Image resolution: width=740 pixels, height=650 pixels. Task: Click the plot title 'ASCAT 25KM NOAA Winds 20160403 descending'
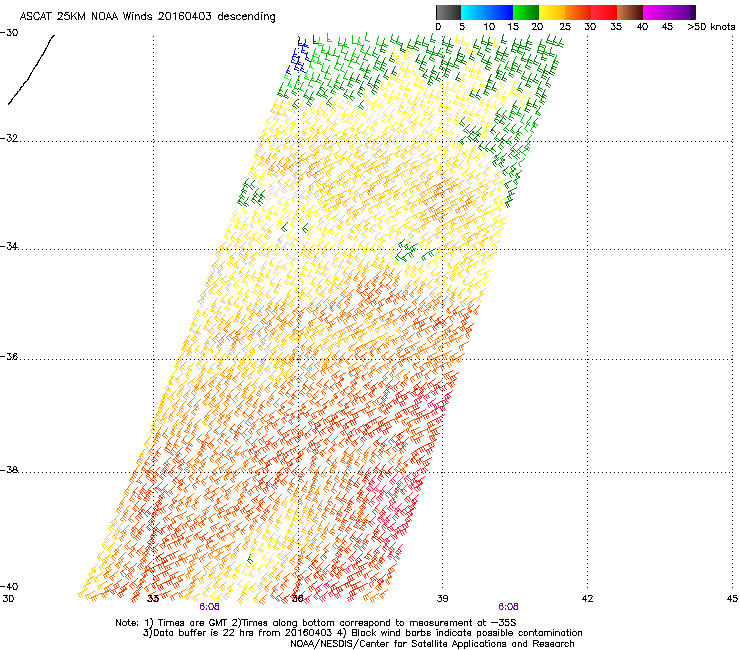pyautogui.click(x=148, y=16)
